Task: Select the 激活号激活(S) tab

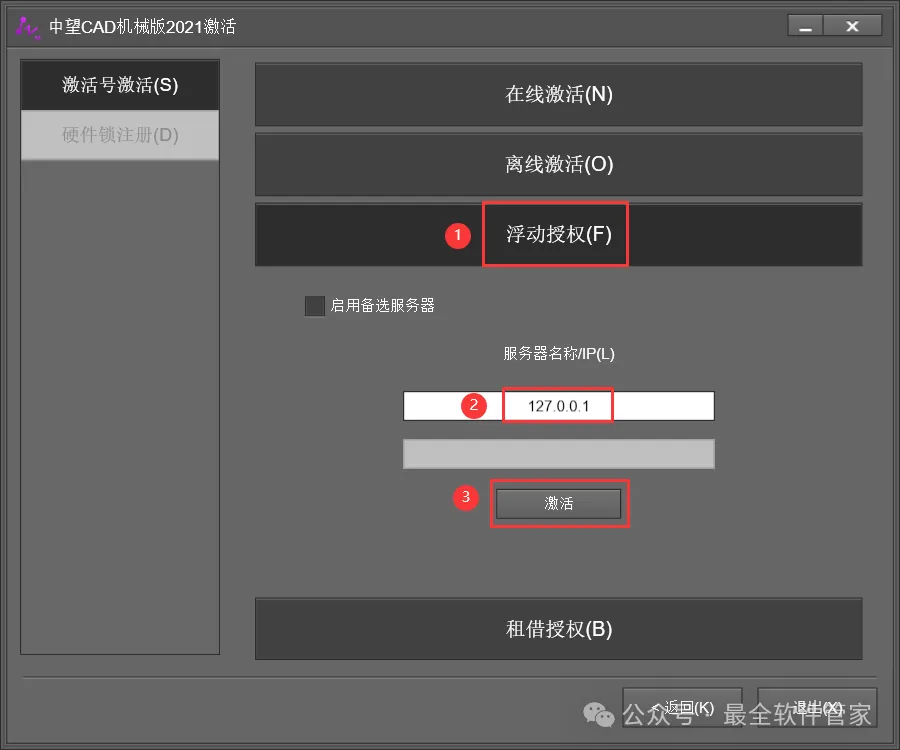Action: click(120, 85)
